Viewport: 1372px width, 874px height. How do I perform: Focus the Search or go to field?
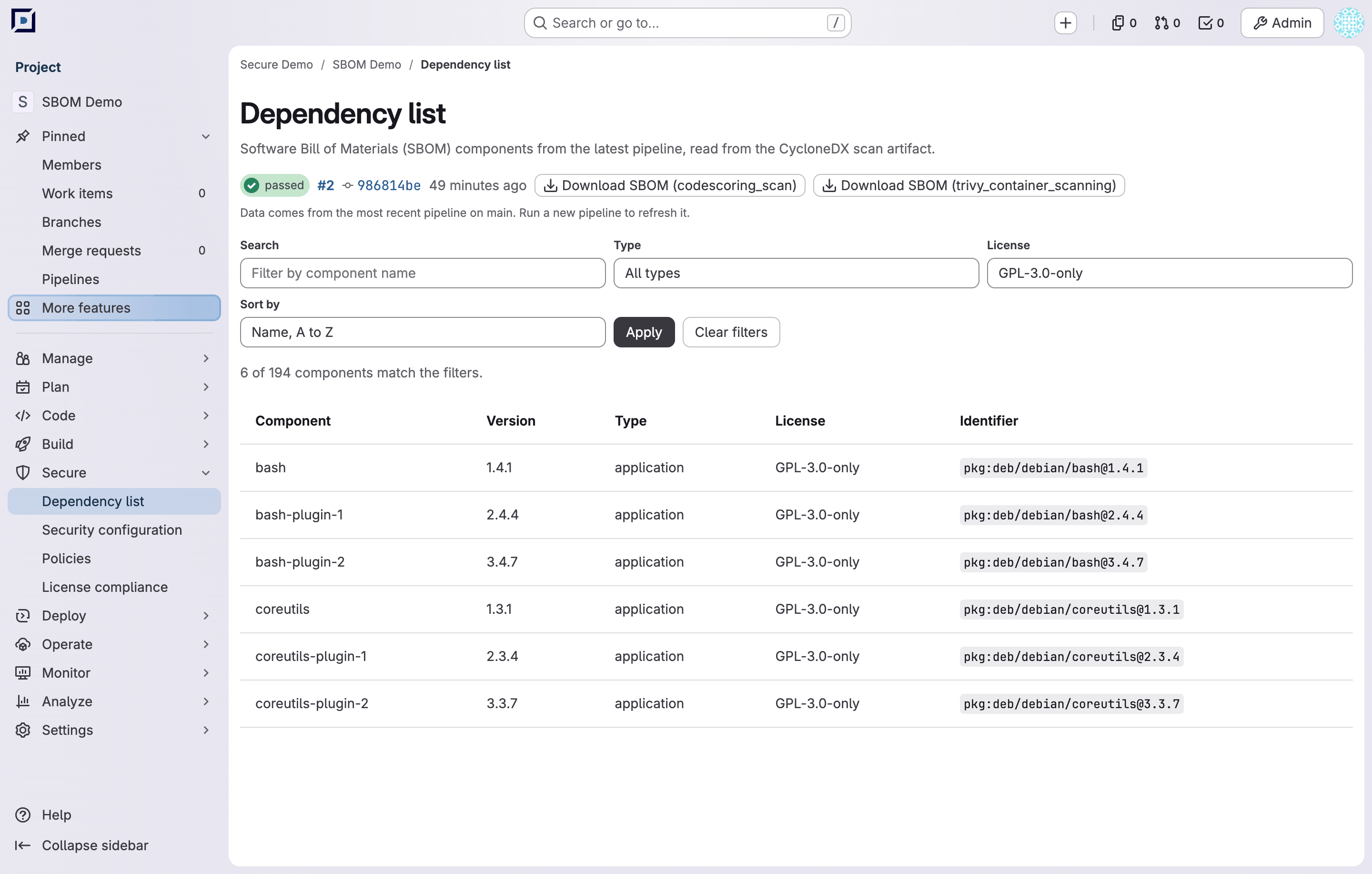687,23
